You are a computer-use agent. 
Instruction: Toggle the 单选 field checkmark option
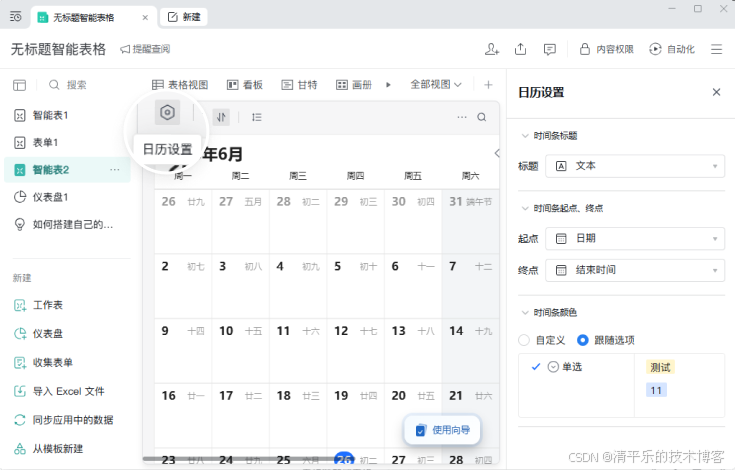[x=536, y=367]
